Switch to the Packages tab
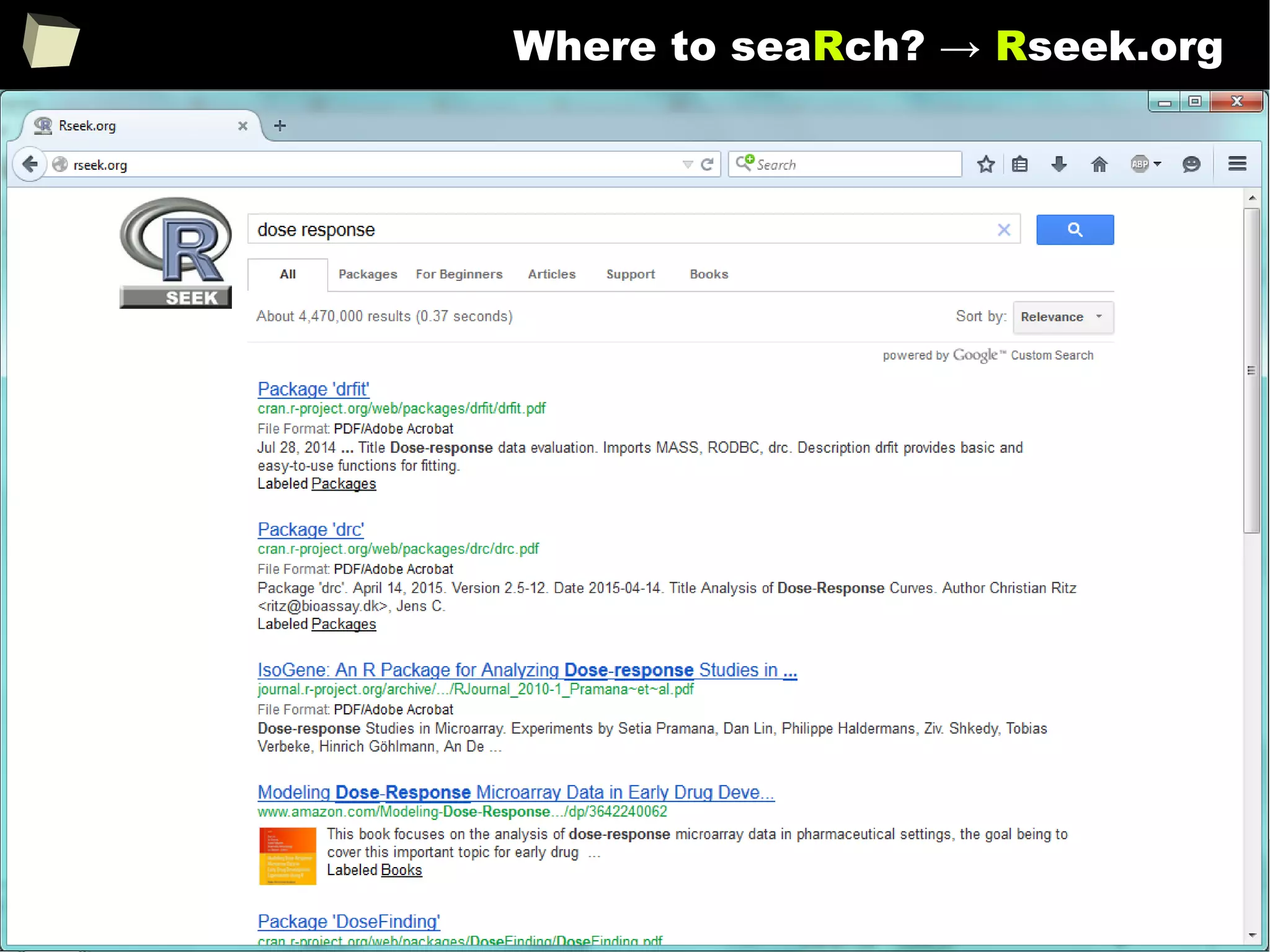Image resolution: width=1270 pixels, height=952 pixels. [x=368, y=274]
